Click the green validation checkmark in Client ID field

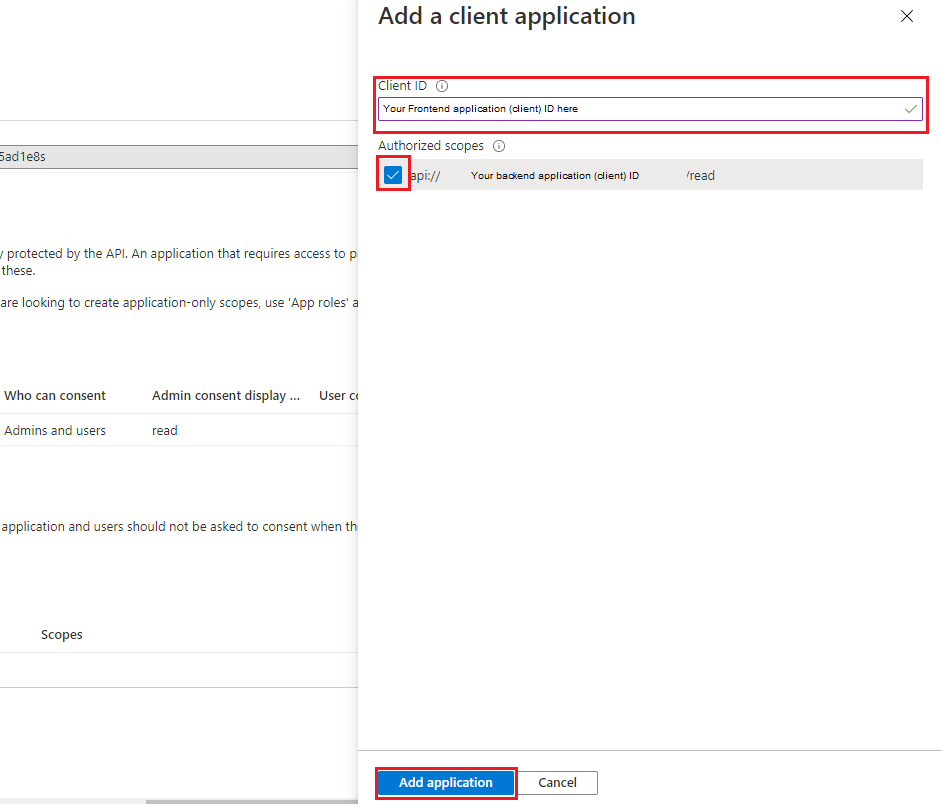pos(911,109)
